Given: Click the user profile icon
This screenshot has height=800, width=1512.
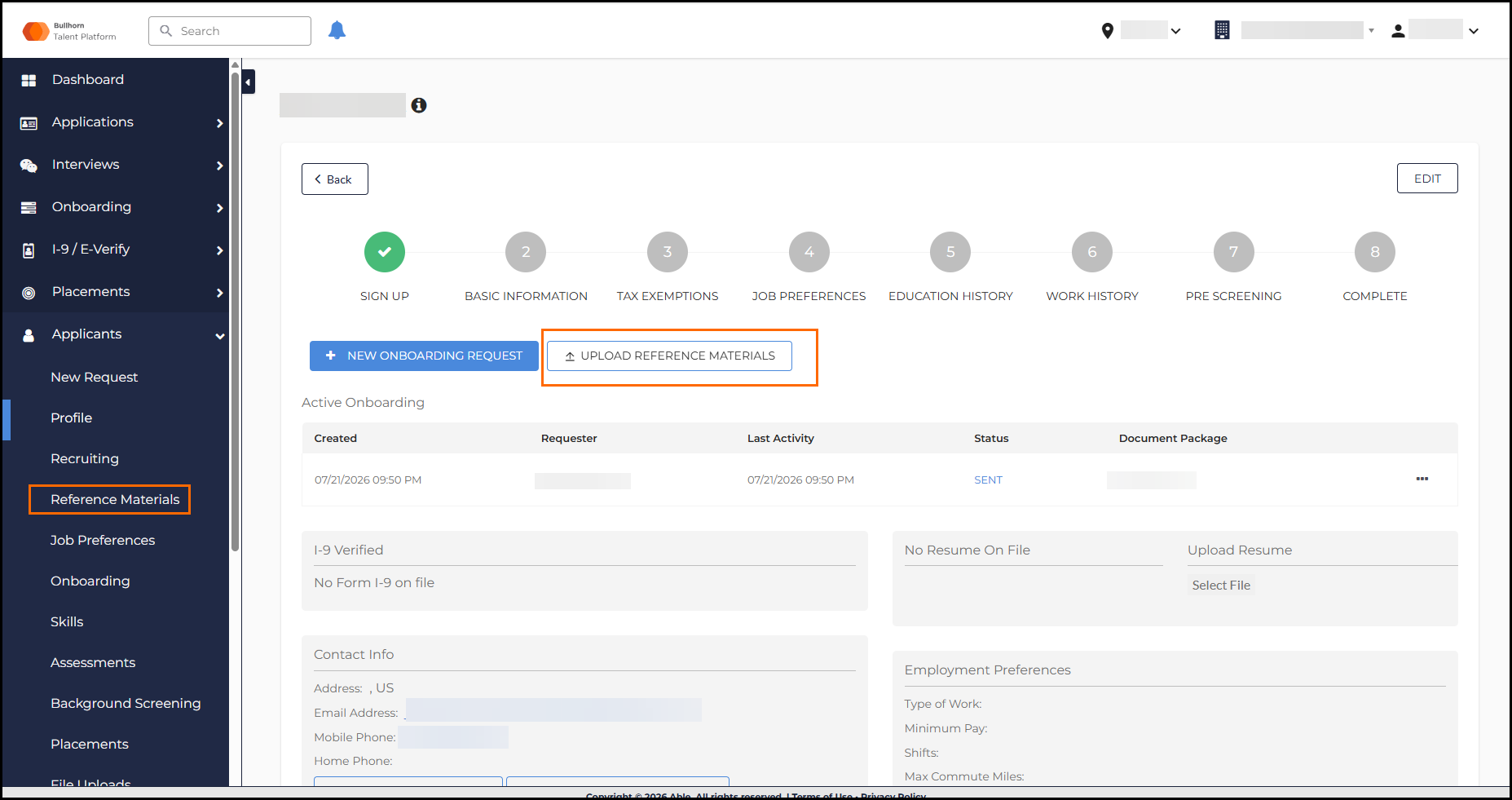Looking at the screenshot, I should (x=1398, y=31).
